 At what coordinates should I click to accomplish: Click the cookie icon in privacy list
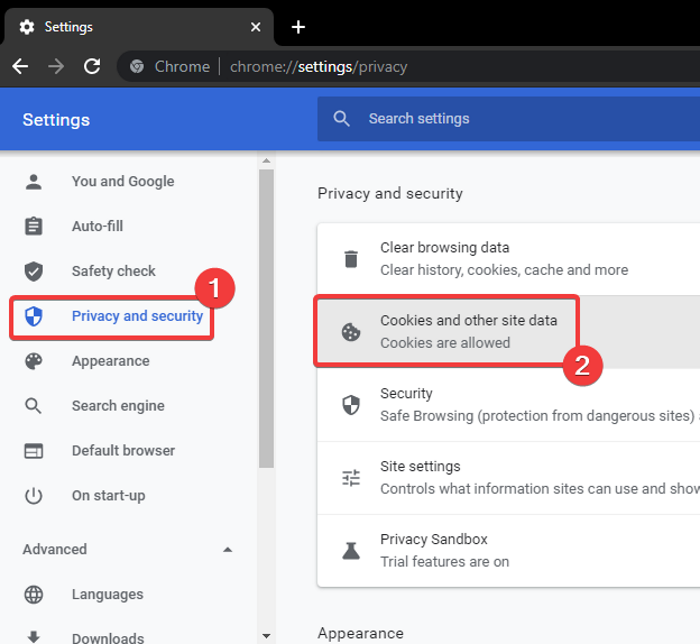[x=351, y=332]
